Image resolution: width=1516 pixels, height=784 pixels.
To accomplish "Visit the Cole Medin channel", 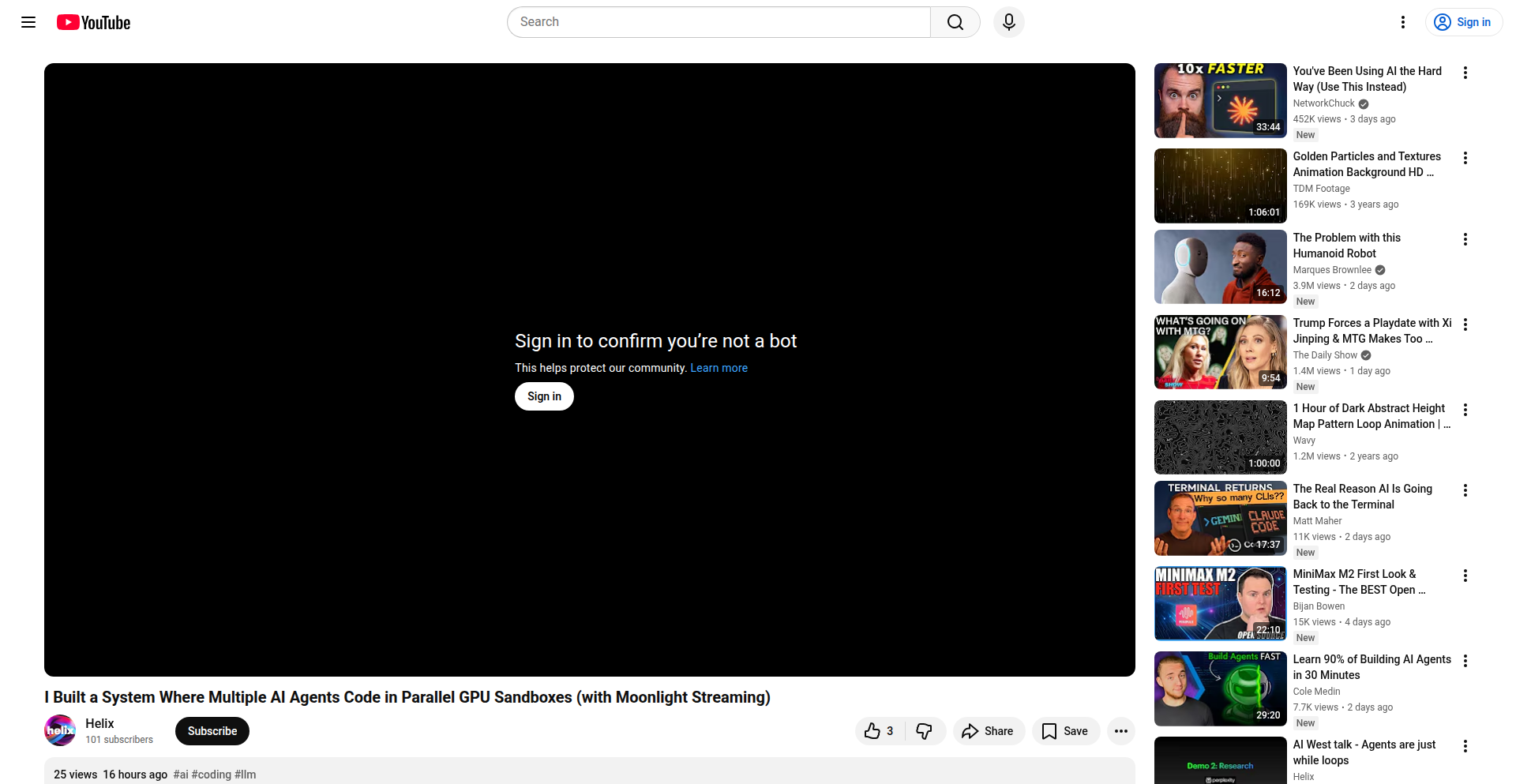I will (x=1317, y=692).
